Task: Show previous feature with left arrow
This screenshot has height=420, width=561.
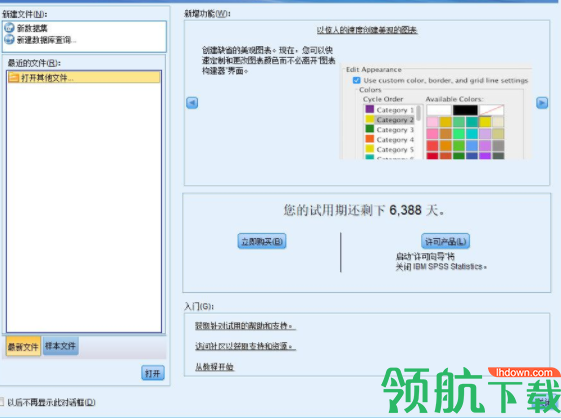Action: tap(192, 103)
